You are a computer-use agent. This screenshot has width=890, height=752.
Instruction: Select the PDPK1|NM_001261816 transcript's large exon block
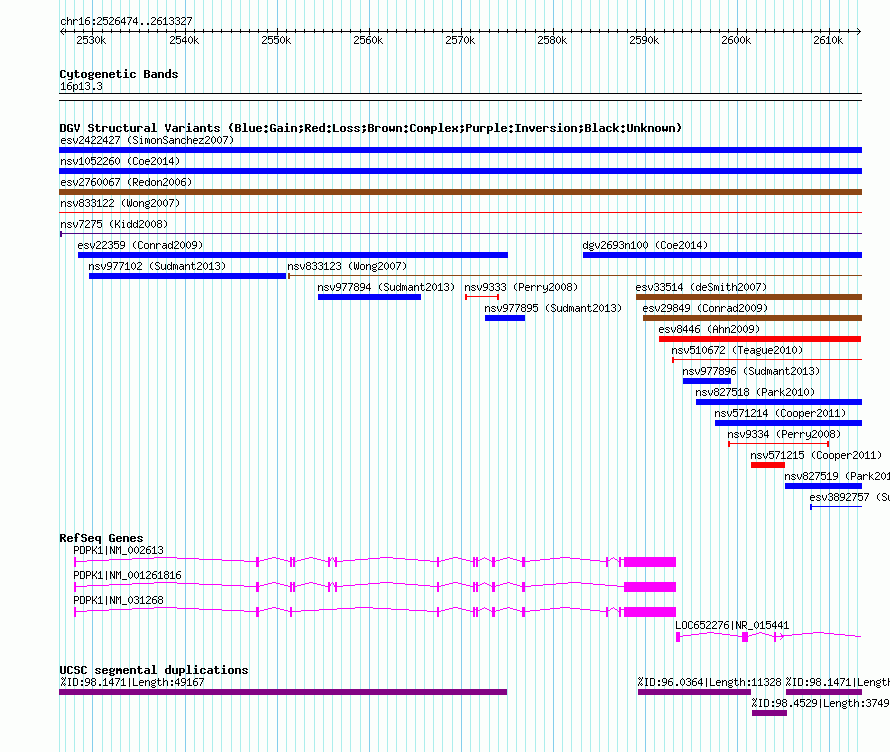click(x=650, y=587)
